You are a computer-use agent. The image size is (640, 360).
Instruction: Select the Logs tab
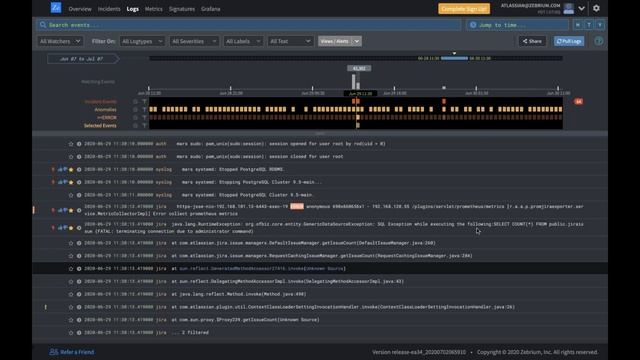coord(133,9)
